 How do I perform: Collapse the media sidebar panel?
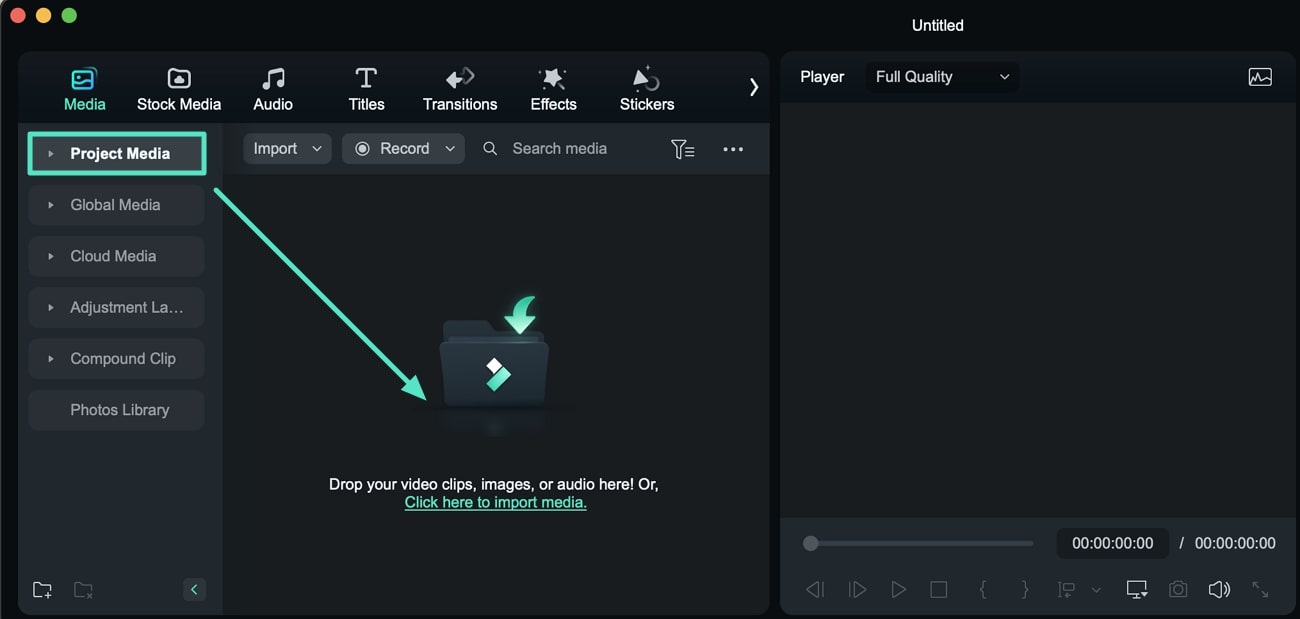(x=194, y=590)
